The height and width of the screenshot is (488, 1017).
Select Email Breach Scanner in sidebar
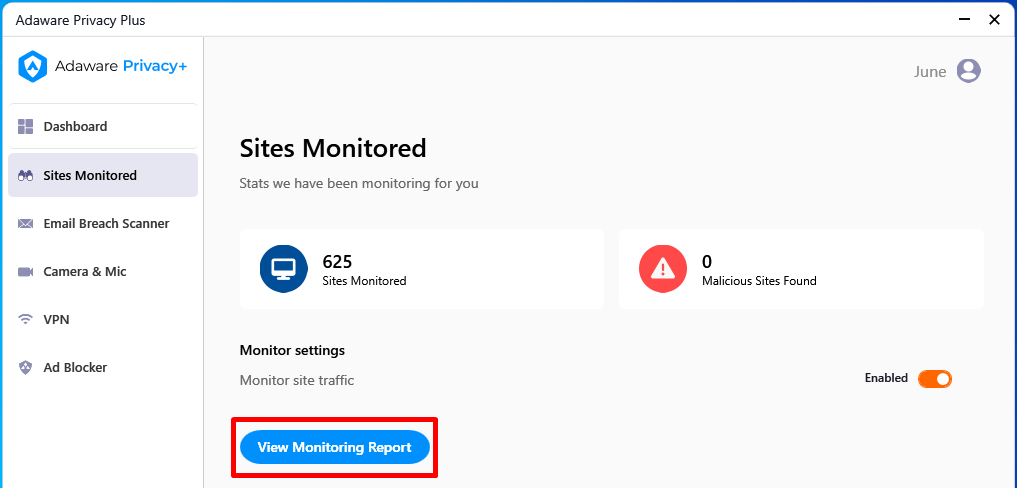[103, 224]
